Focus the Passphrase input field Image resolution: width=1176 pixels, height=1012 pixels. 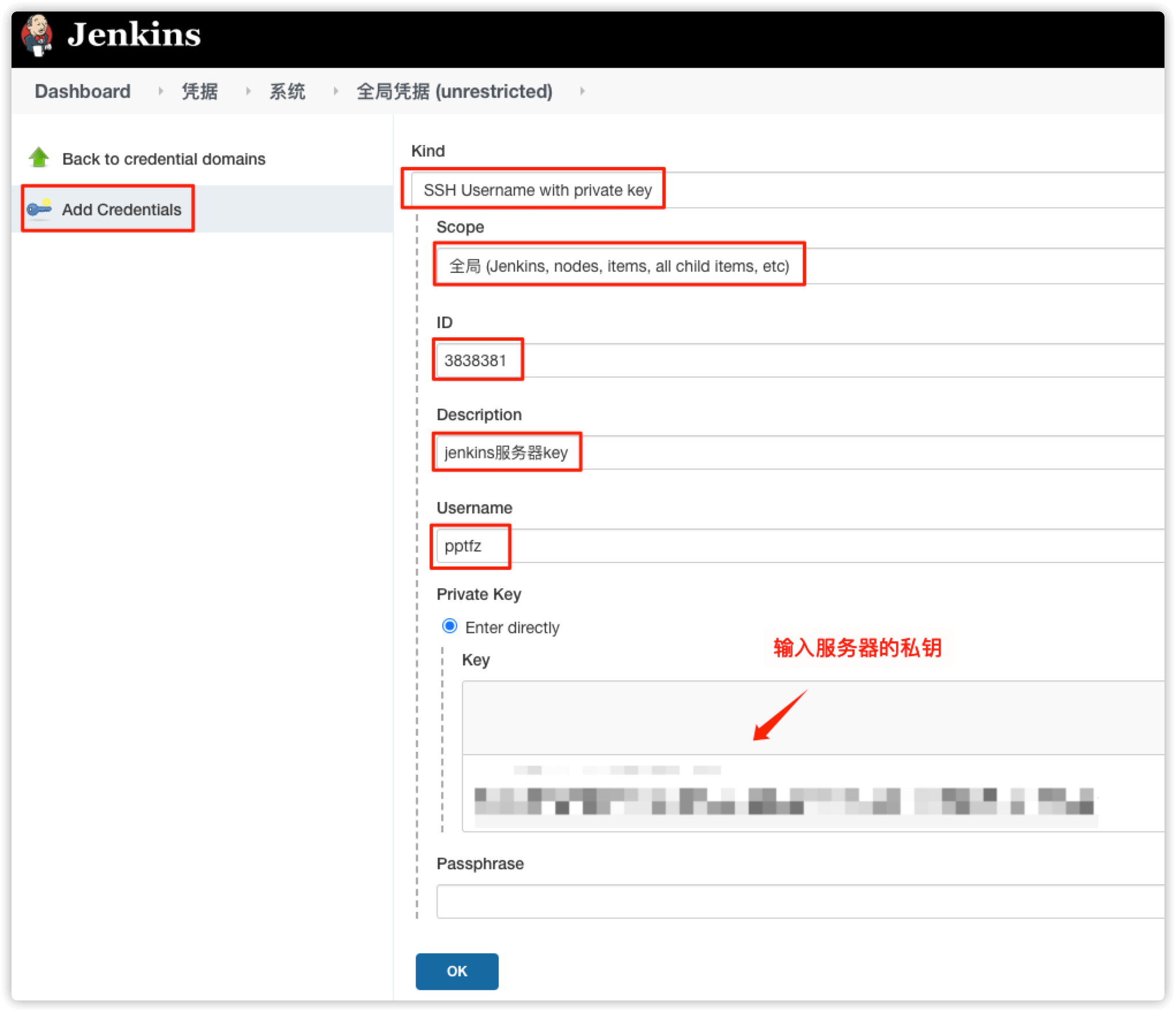point(801,901)
